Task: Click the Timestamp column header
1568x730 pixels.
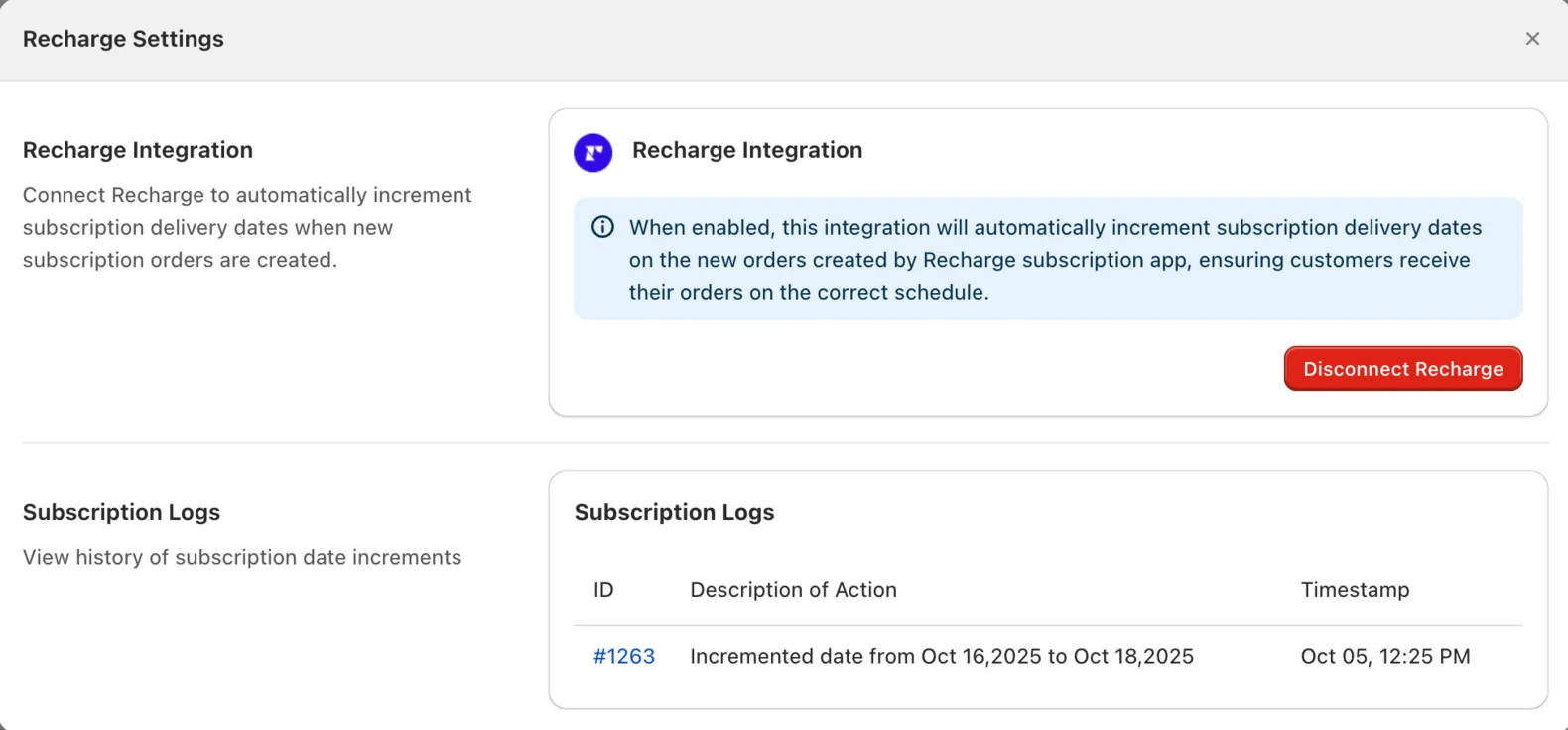Action: [x=1355, y=590]
